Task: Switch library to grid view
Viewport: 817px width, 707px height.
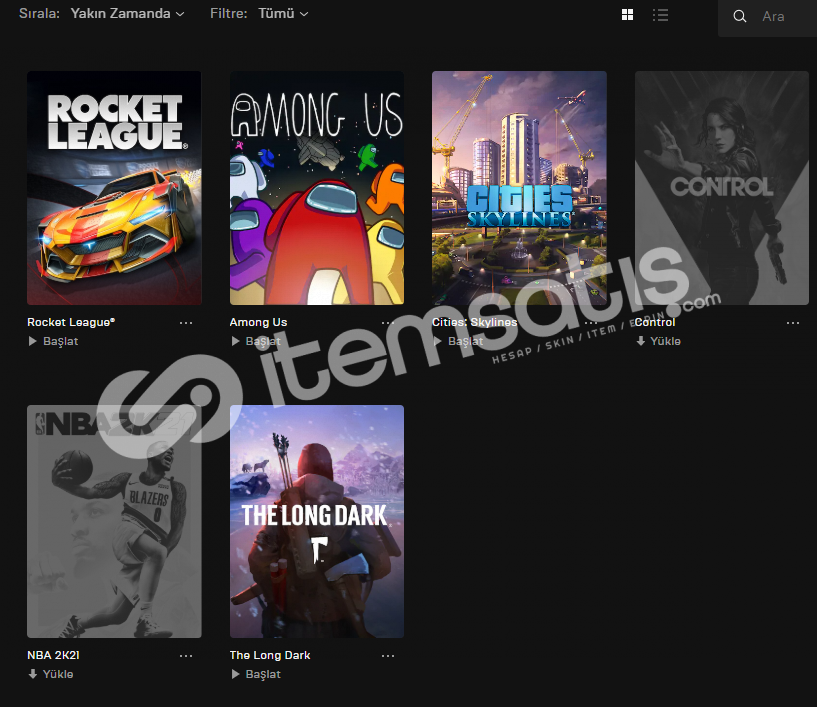Action: point(627,15)
